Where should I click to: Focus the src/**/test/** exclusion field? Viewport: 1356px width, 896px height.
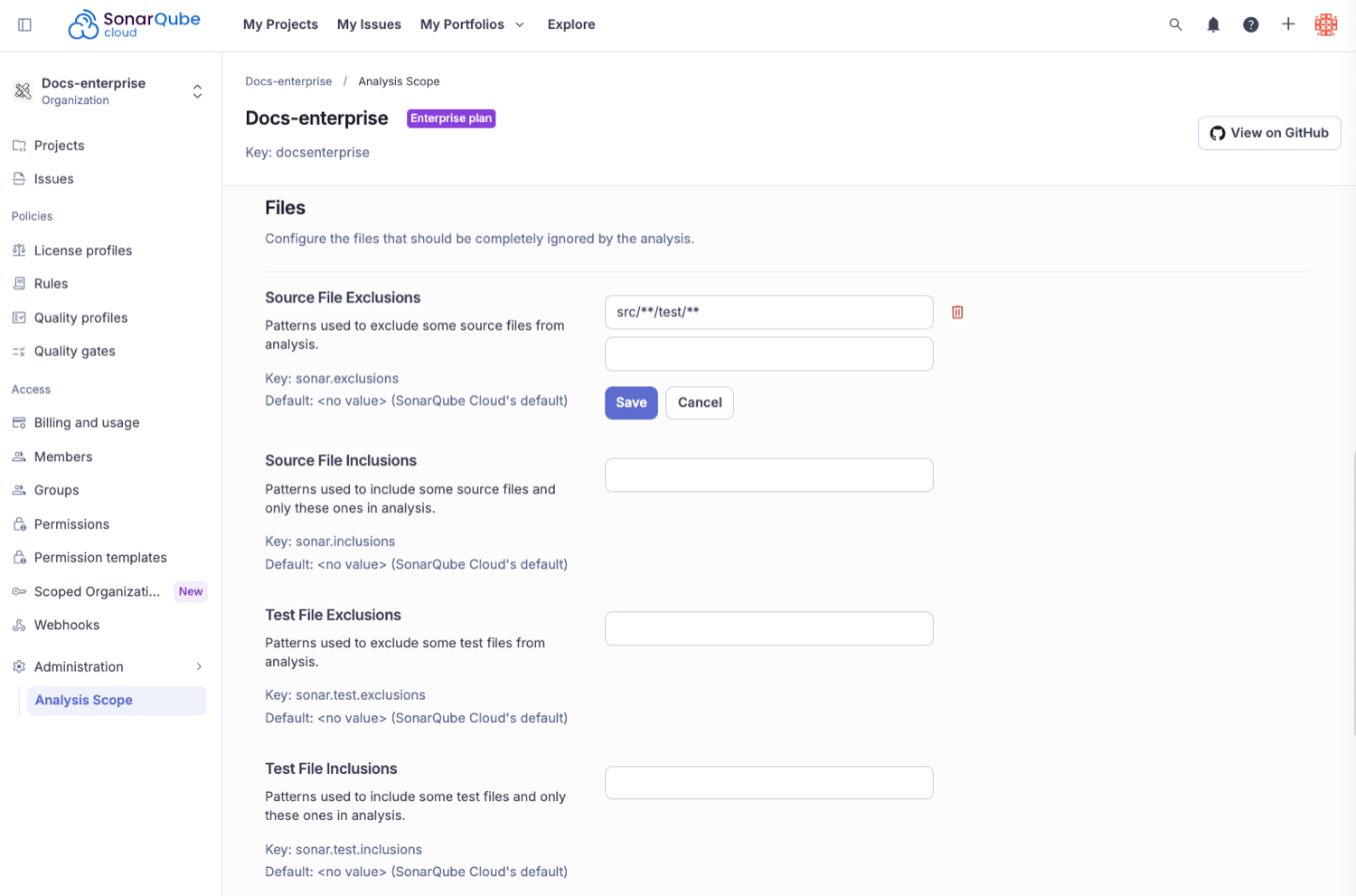[x=769, y=312]
